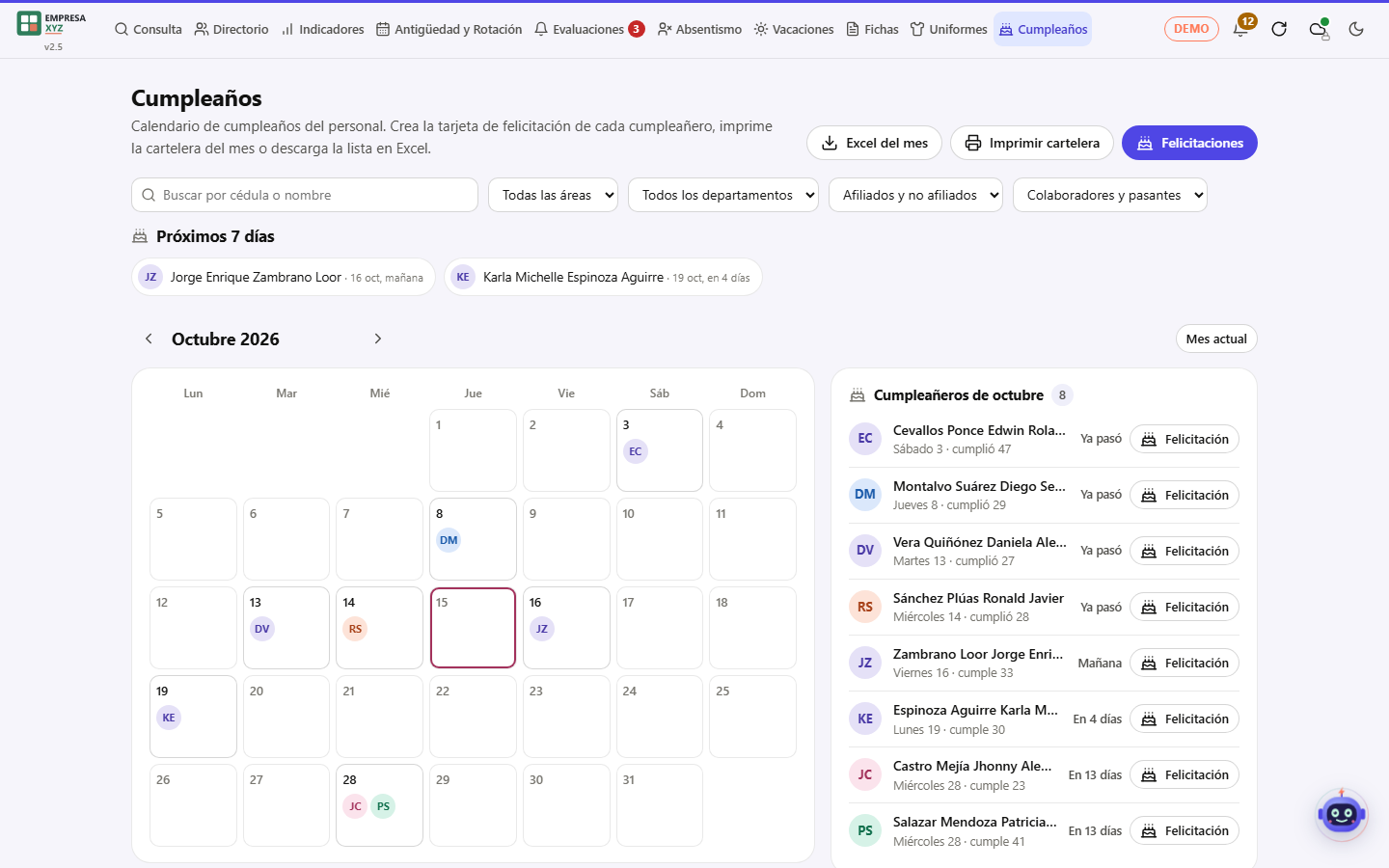The image size is (1389, 868).
Task: Click the RS avatar on October 14
Action: click(355, 629)
